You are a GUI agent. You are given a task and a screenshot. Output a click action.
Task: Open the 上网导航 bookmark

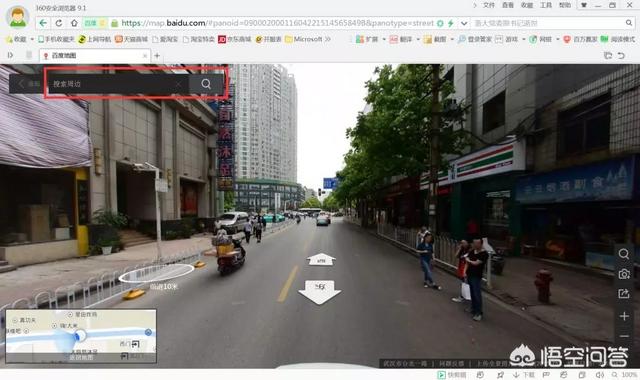pyautogui.click(x=94, y=39)
